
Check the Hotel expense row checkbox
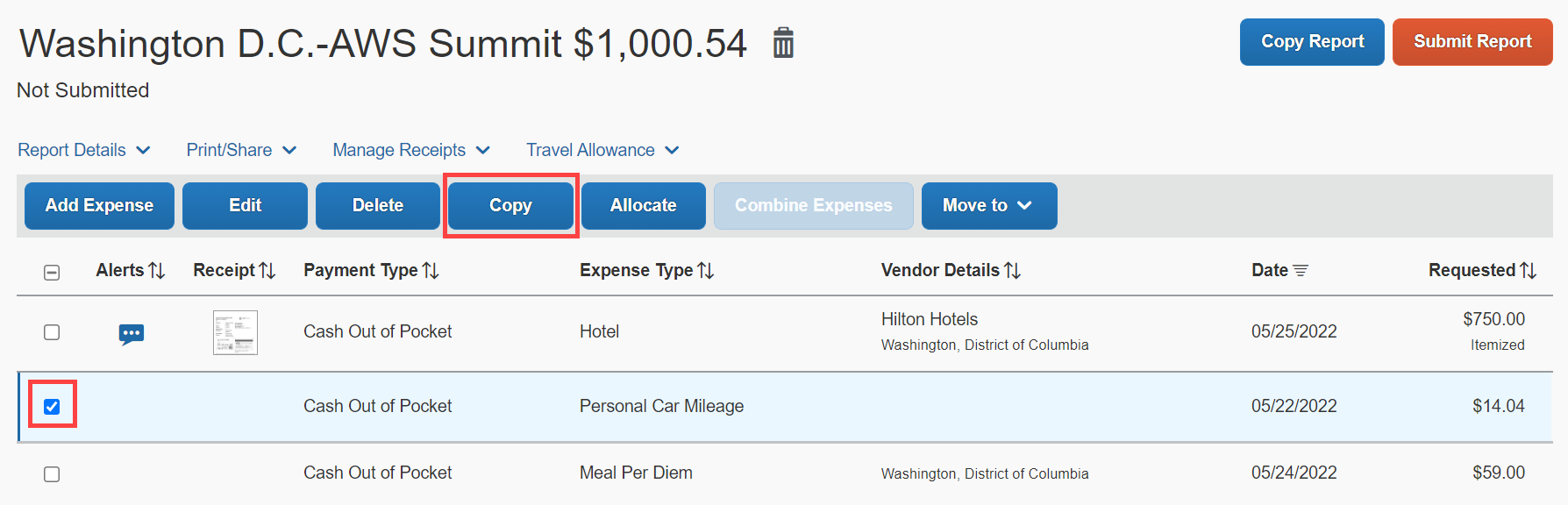click(52, 332)
